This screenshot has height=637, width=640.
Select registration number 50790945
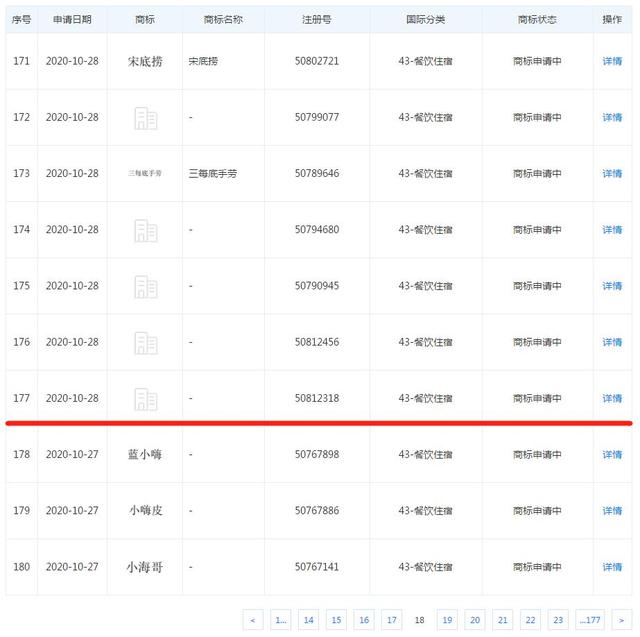[317, 286]
